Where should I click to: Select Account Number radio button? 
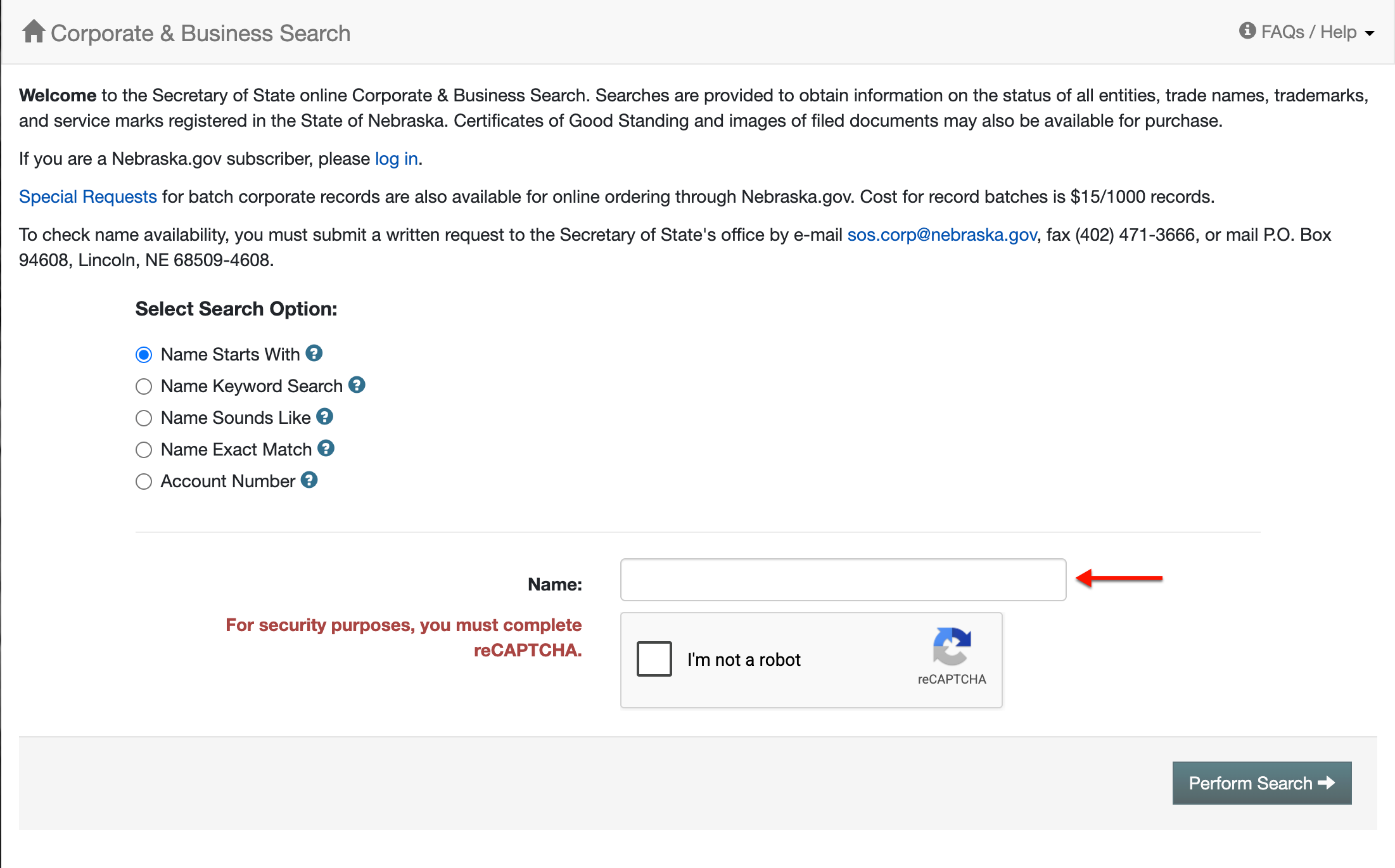[144, 482]
